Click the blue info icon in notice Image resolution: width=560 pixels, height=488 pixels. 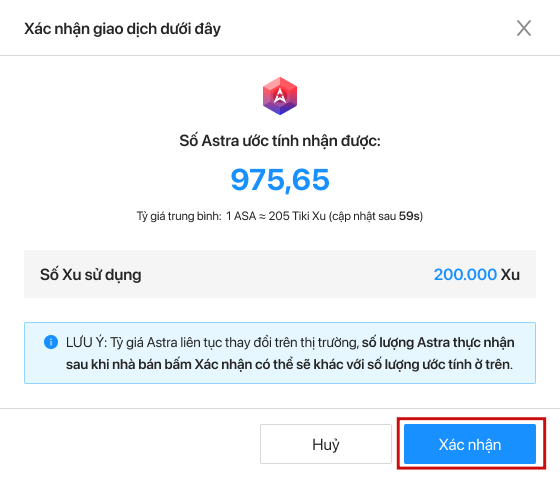[51, 342]
